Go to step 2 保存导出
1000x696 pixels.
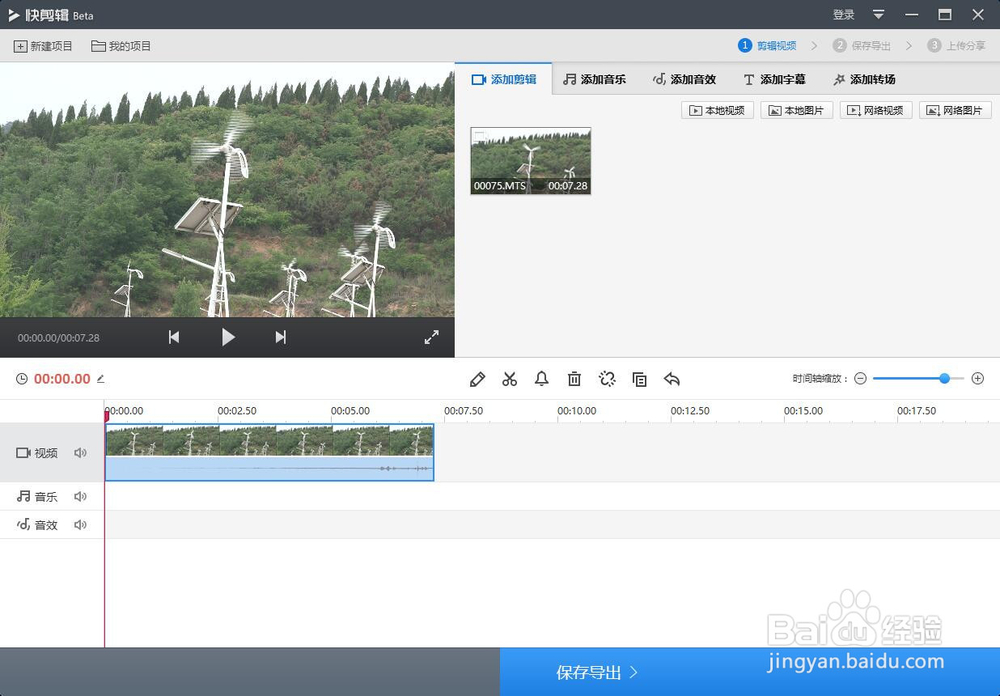(x=862, y=45)
